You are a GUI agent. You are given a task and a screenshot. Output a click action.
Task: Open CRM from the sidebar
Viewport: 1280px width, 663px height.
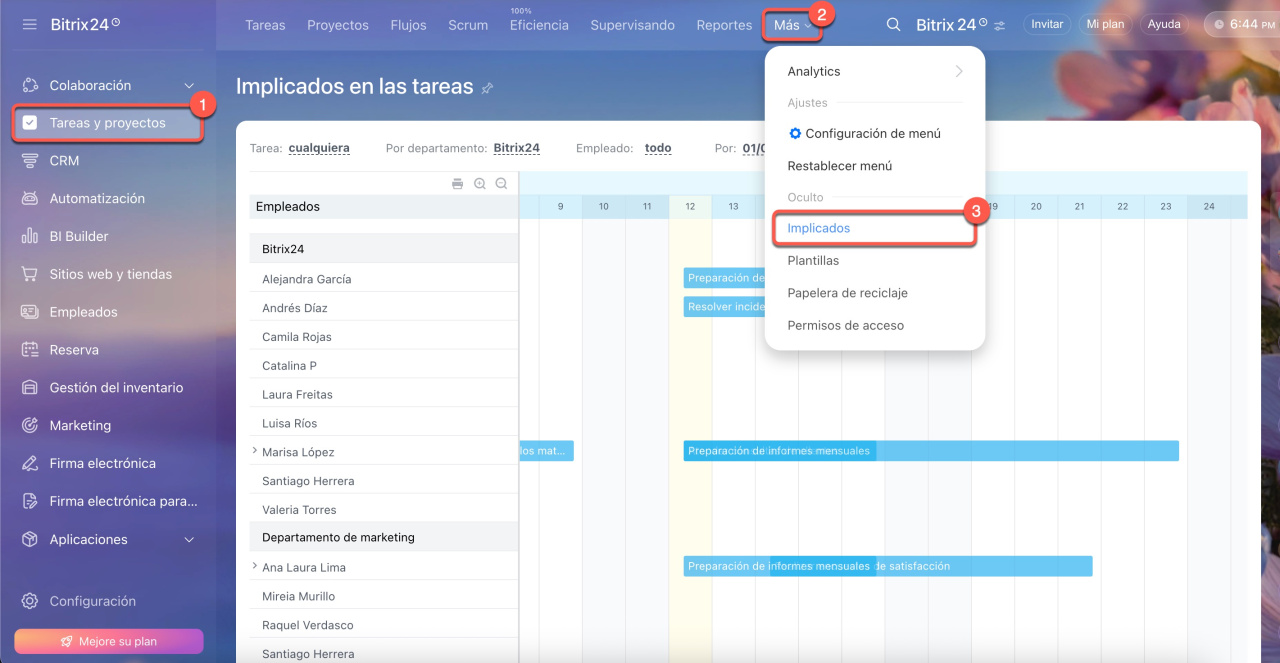[64, 160]
